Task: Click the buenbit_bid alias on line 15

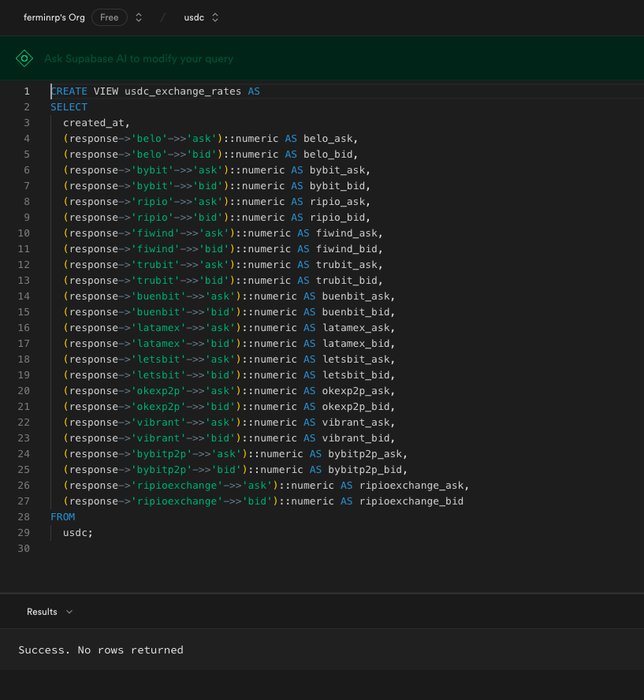Action: pyautogui.click(x=356, y=312)
